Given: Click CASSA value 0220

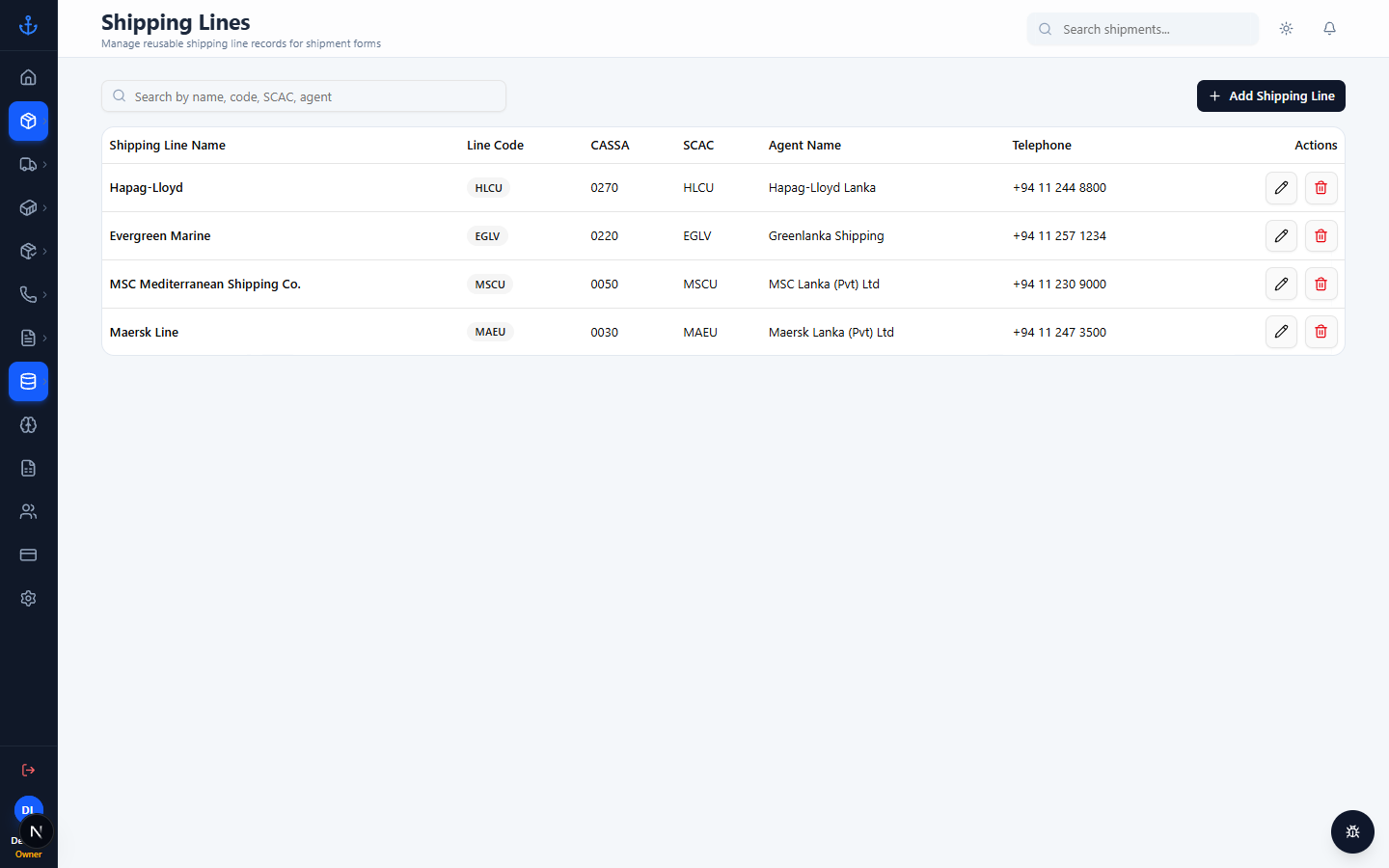Looking at the screenshot, I should 605,236.
